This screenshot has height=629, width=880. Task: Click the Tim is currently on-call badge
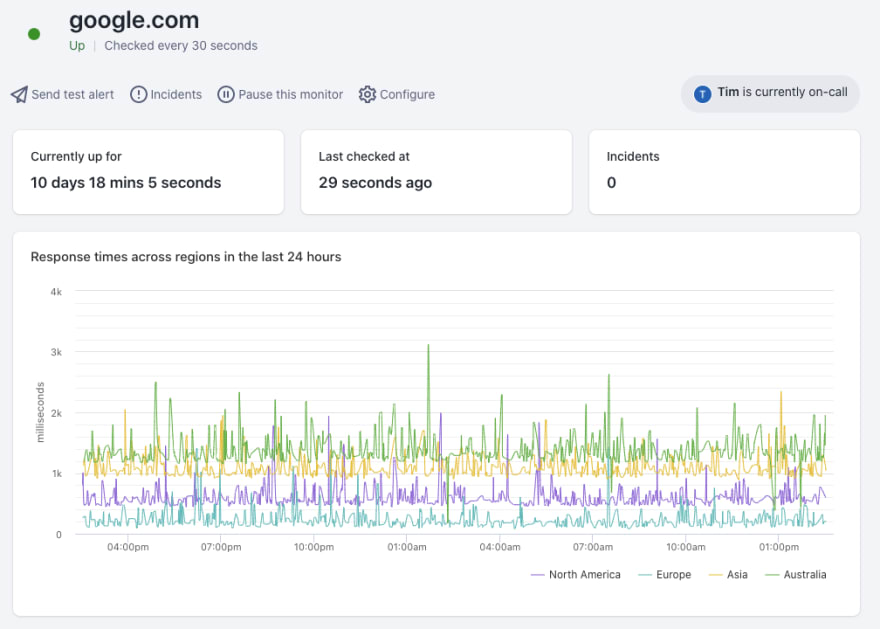pos(769,94)
